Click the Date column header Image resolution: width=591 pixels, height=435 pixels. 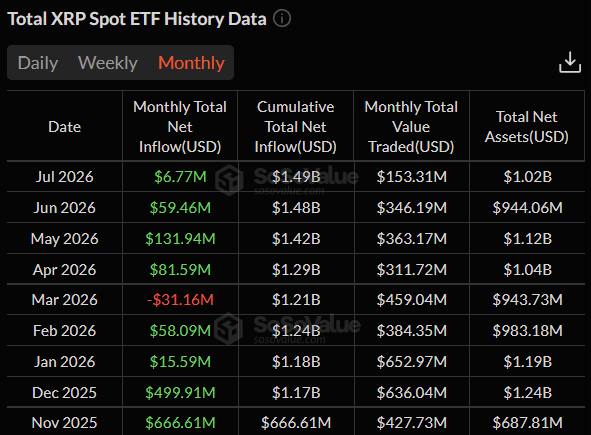[x=64, y=127]
